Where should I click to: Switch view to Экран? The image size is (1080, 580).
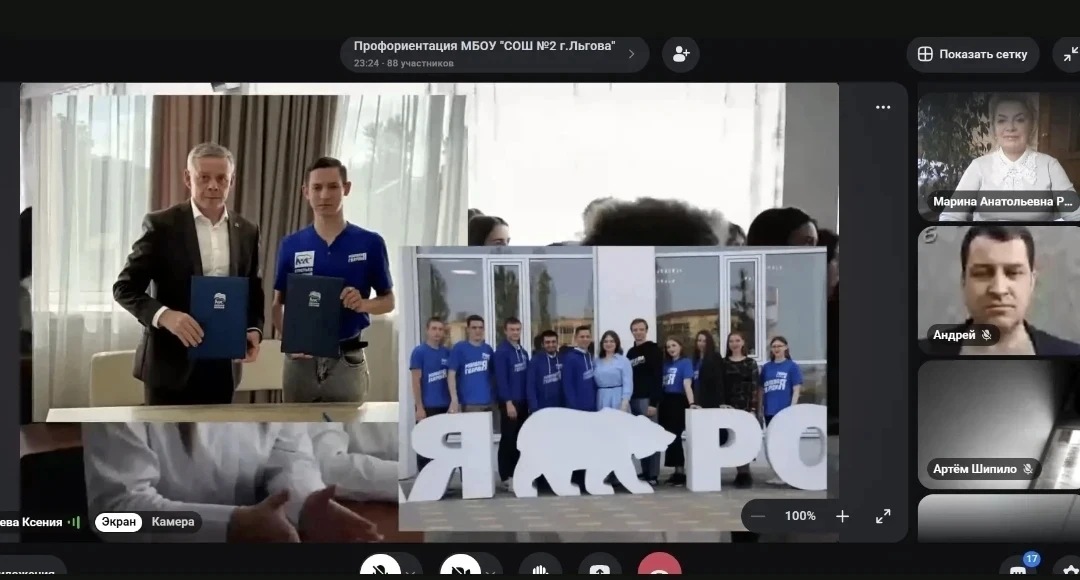click(118, 522)
